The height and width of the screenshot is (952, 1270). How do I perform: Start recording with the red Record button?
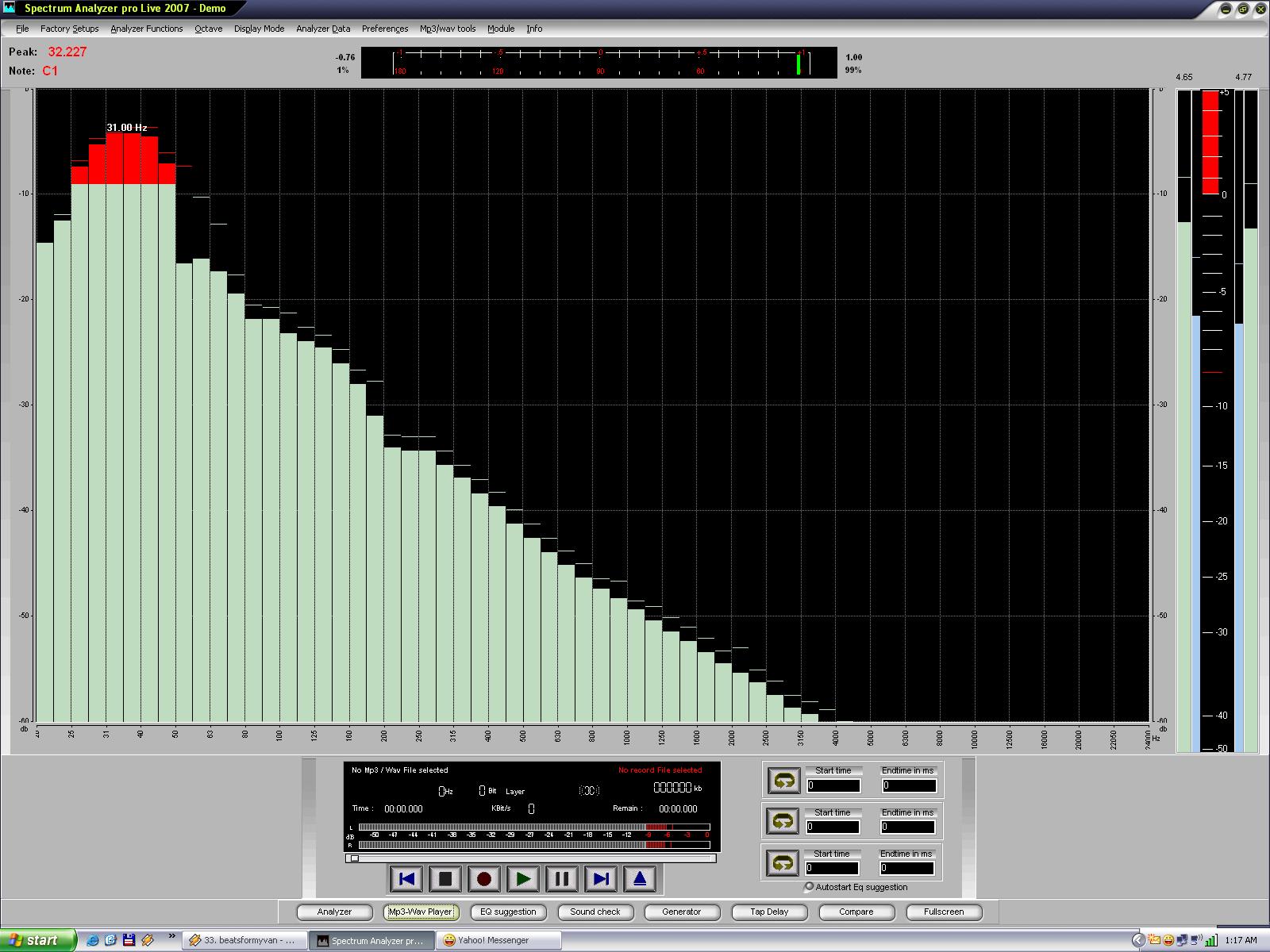(x=484, y=879)
